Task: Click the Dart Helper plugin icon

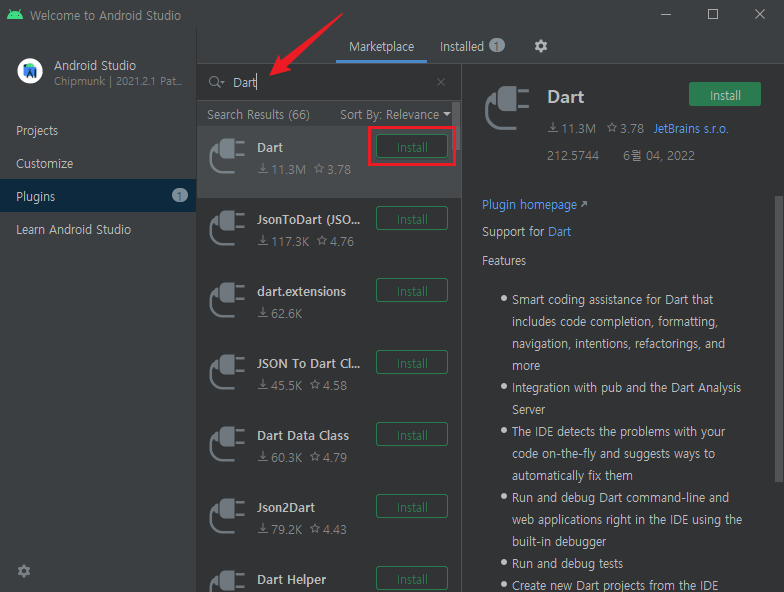Action: [228, 581]
